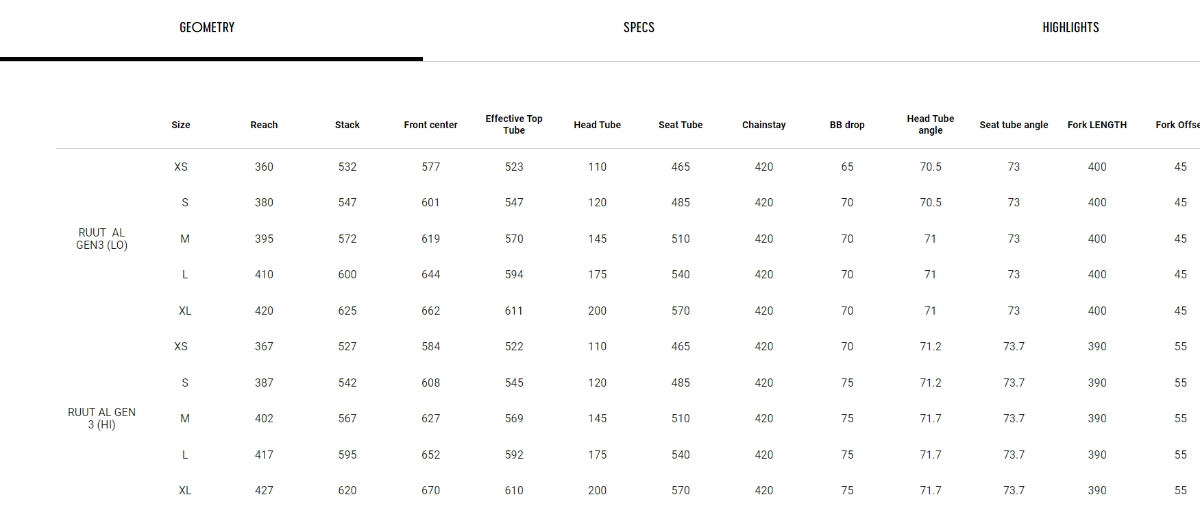The width and height of the screenshot is (1200, 508).
Task: Click the Seat tube angle header
Action: tap(1014, 125)
